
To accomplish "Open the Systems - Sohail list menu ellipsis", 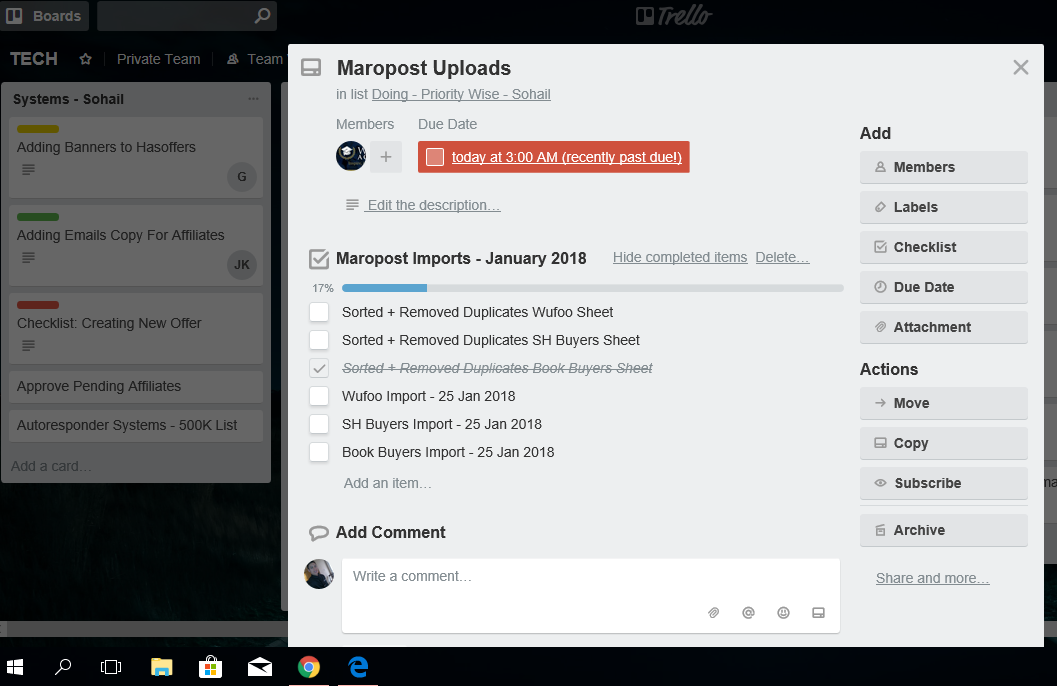I will click(253, 99).
